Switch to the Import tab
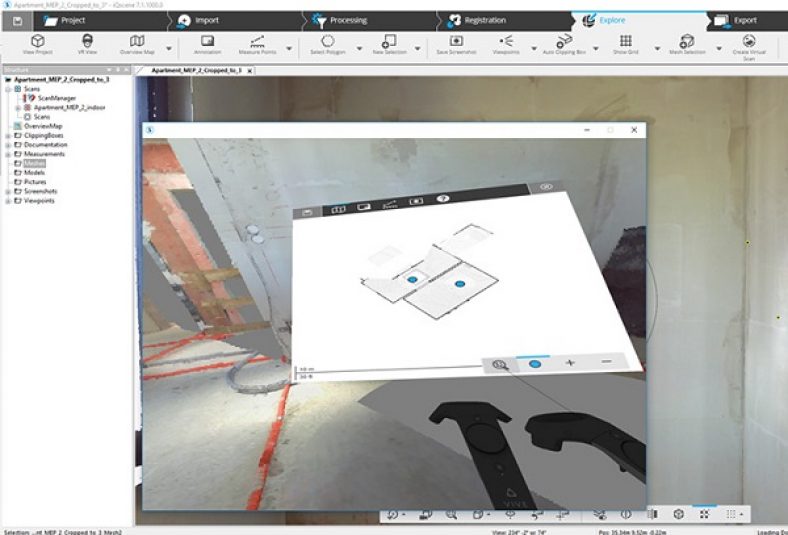Image resolution: width=788 pixels, height=535 pixels. [200, 21]
